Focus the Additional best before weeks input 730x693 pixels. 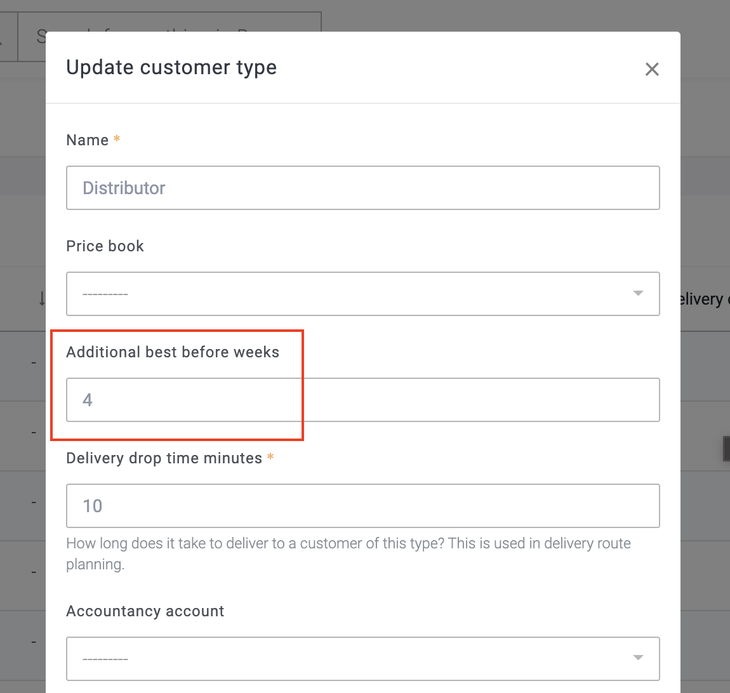362,400
